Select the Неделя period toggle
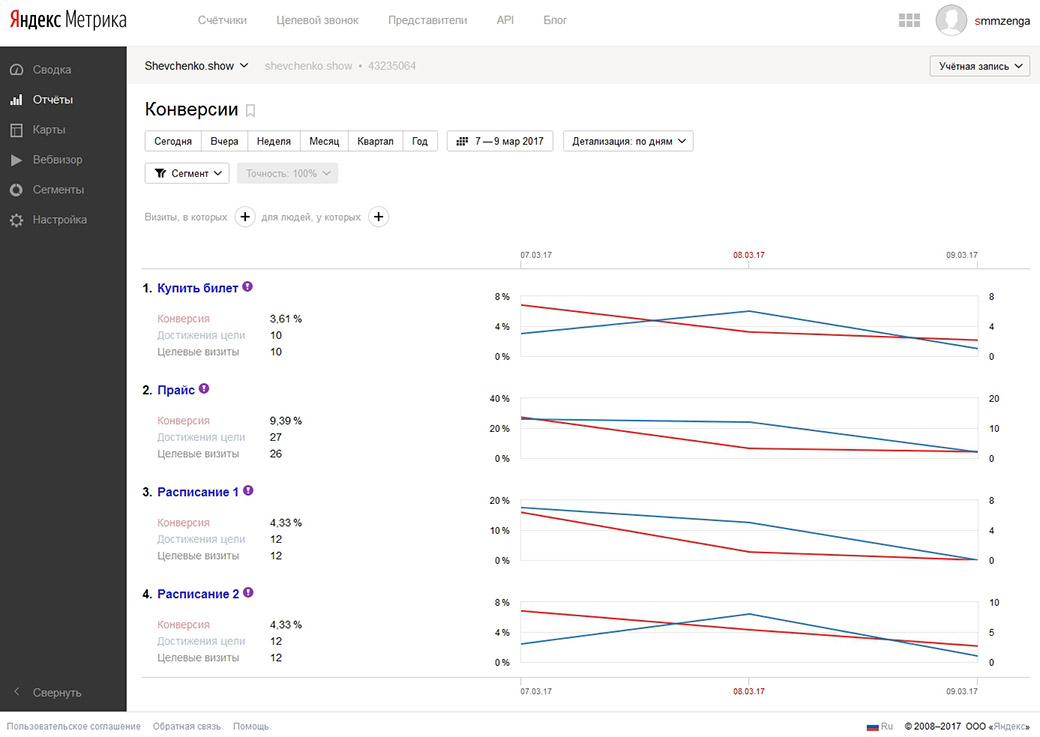Image resolution: width=1040 pixels, height=737 pixels. 273,141
